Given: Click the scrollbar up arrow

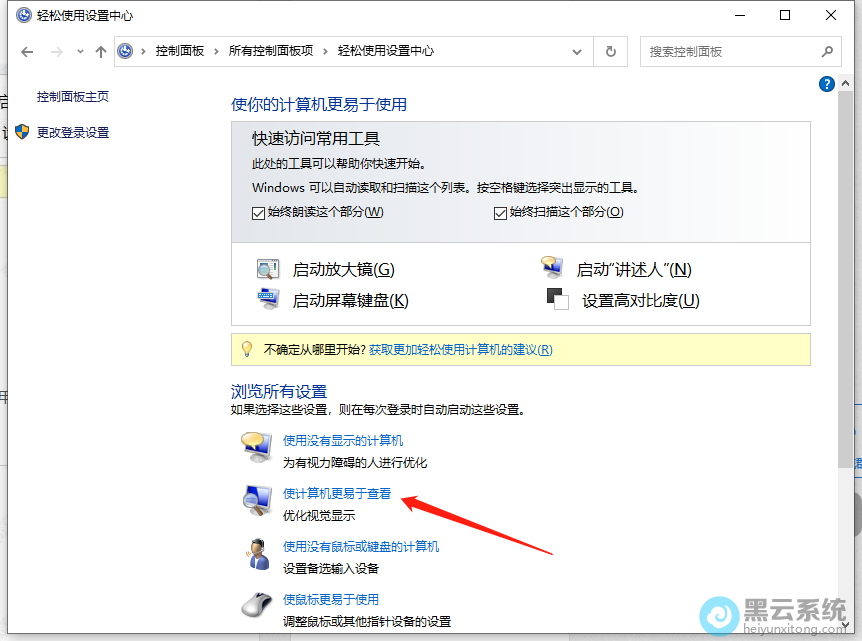Looking at the screenshot, I should (x=846, y=84).
